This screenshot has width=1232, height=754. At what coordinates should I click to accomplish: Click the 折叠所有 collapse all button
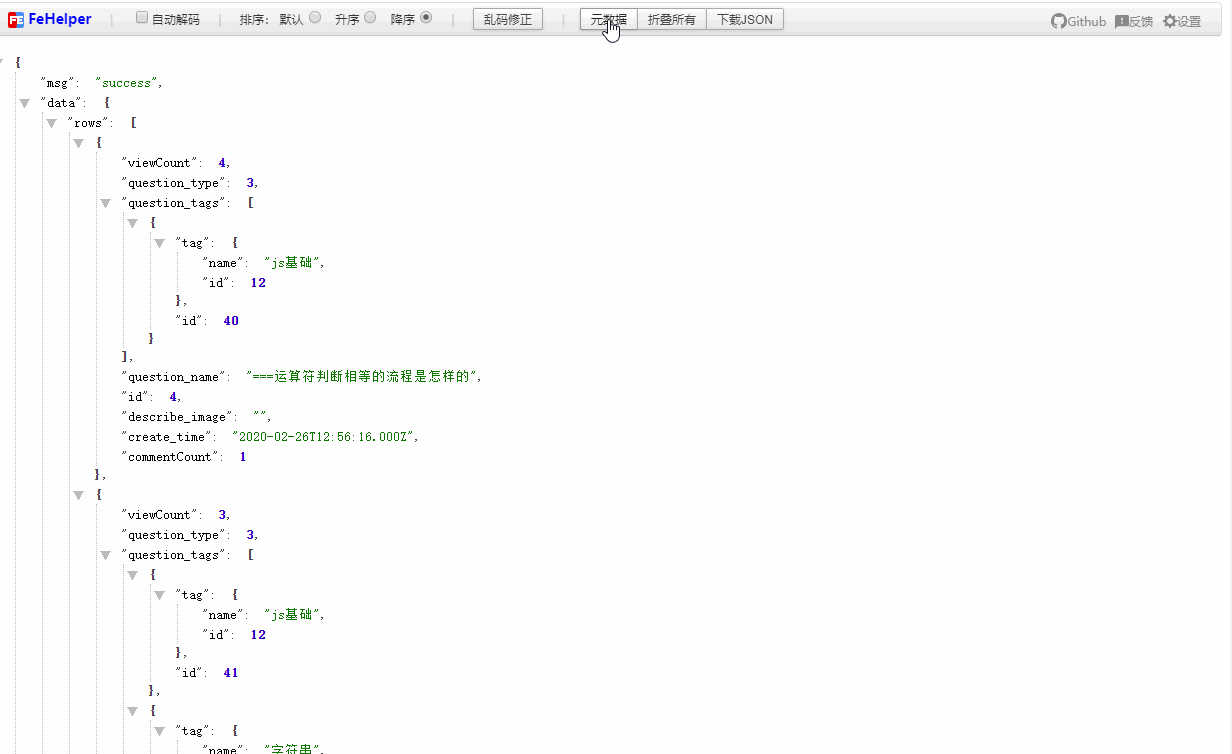(x=671, y=20)
